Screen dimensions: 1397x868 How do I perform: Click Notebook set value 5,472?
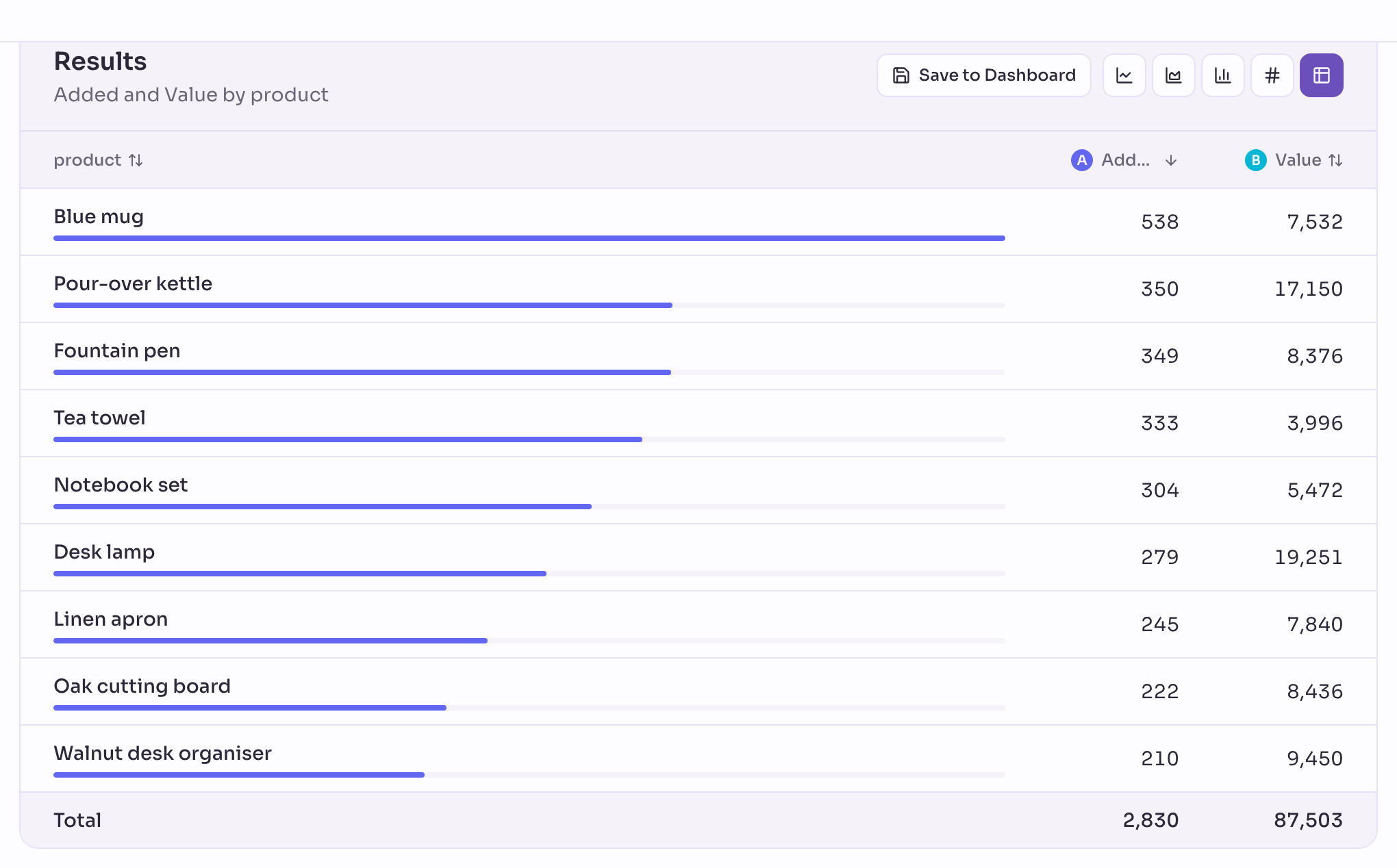[x=1315, y=490]
